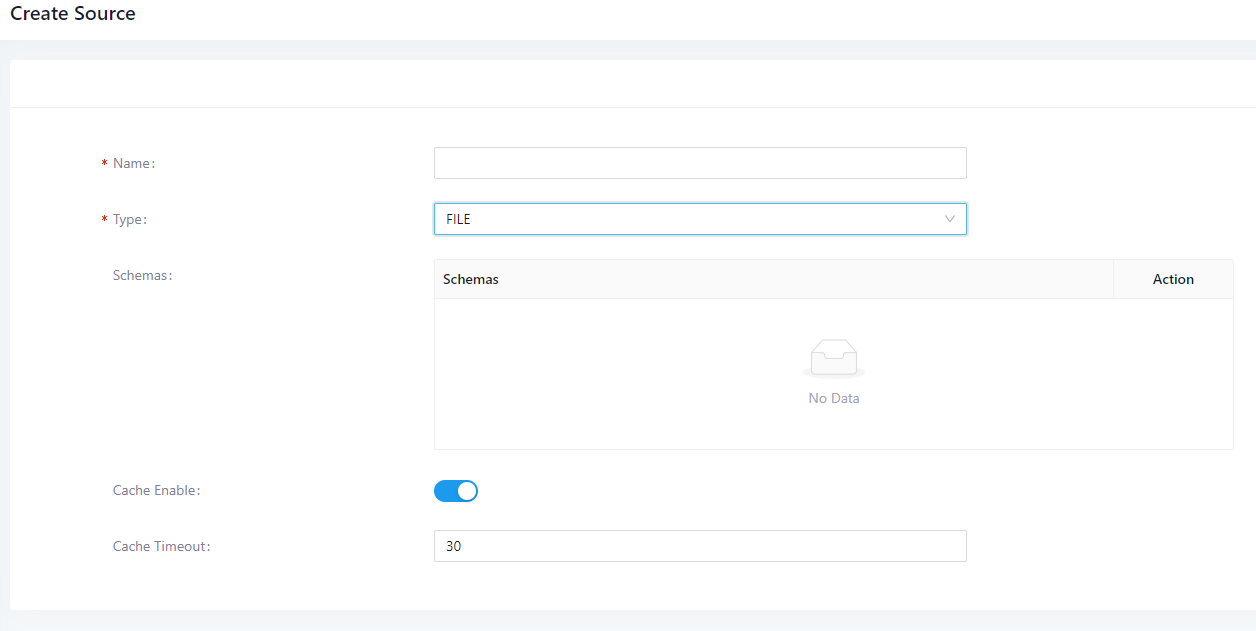Expand the FILE type selector
The height and width of the screenshot is (631, 1256).
point(700,219)
